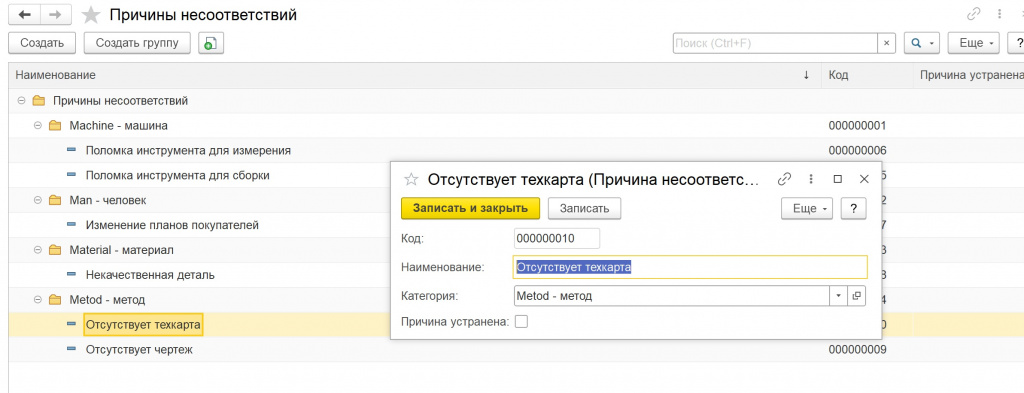Click the folder icon of Material - материал
Screen dimensions: 1024x393
click(55, 250)
